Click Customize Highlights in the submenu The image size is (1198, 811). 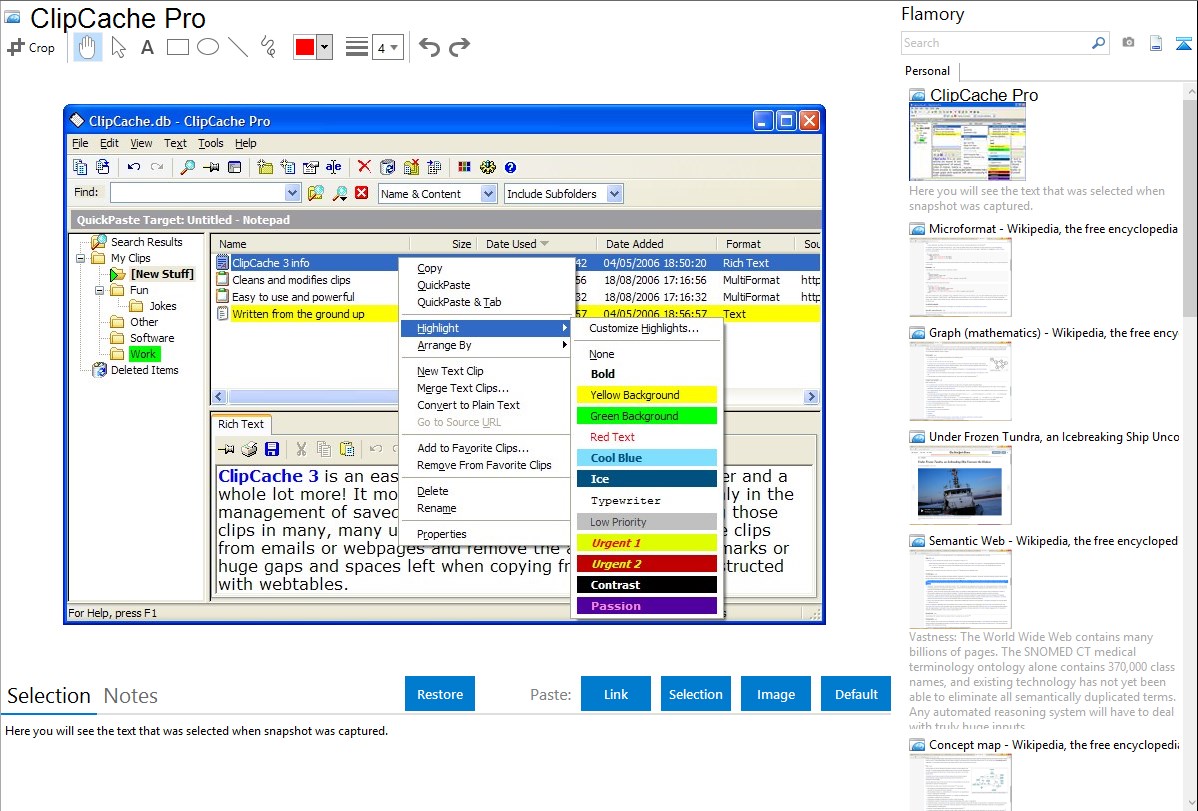coord(644,328)
